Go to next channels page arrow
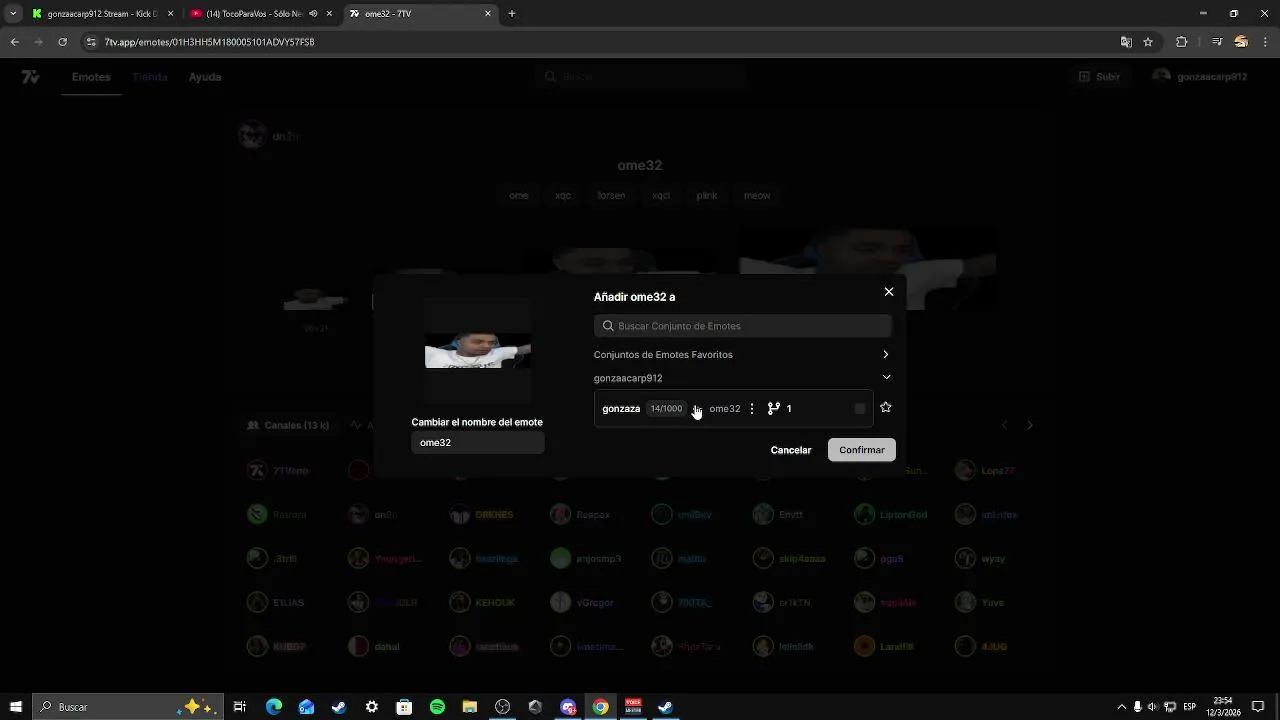 click(1030, 425)
